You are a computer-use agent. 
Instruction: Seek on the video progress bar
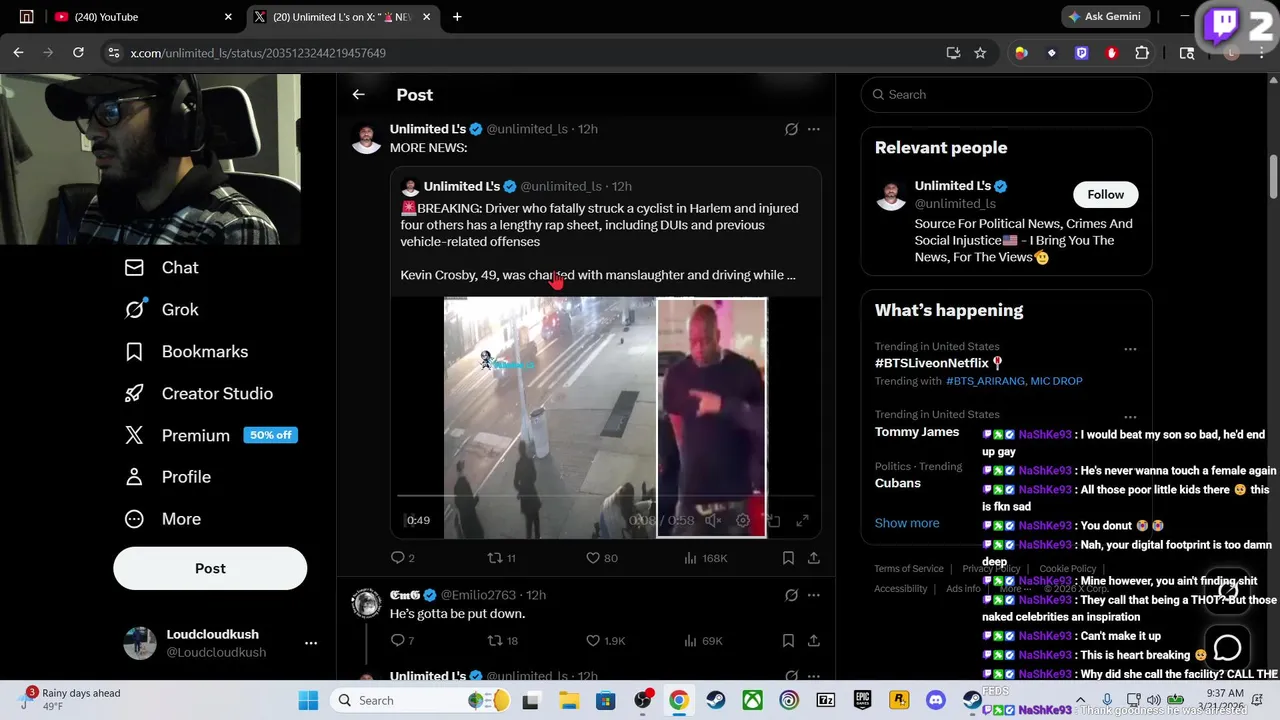pyautogui.click(x=606, y=495)
